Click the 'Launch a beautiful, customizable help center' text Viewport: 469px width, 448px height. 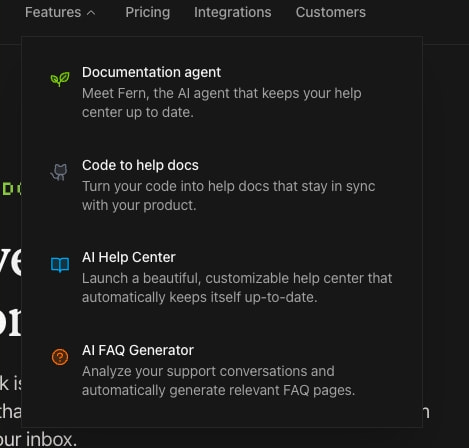click(x=237, y=288)
